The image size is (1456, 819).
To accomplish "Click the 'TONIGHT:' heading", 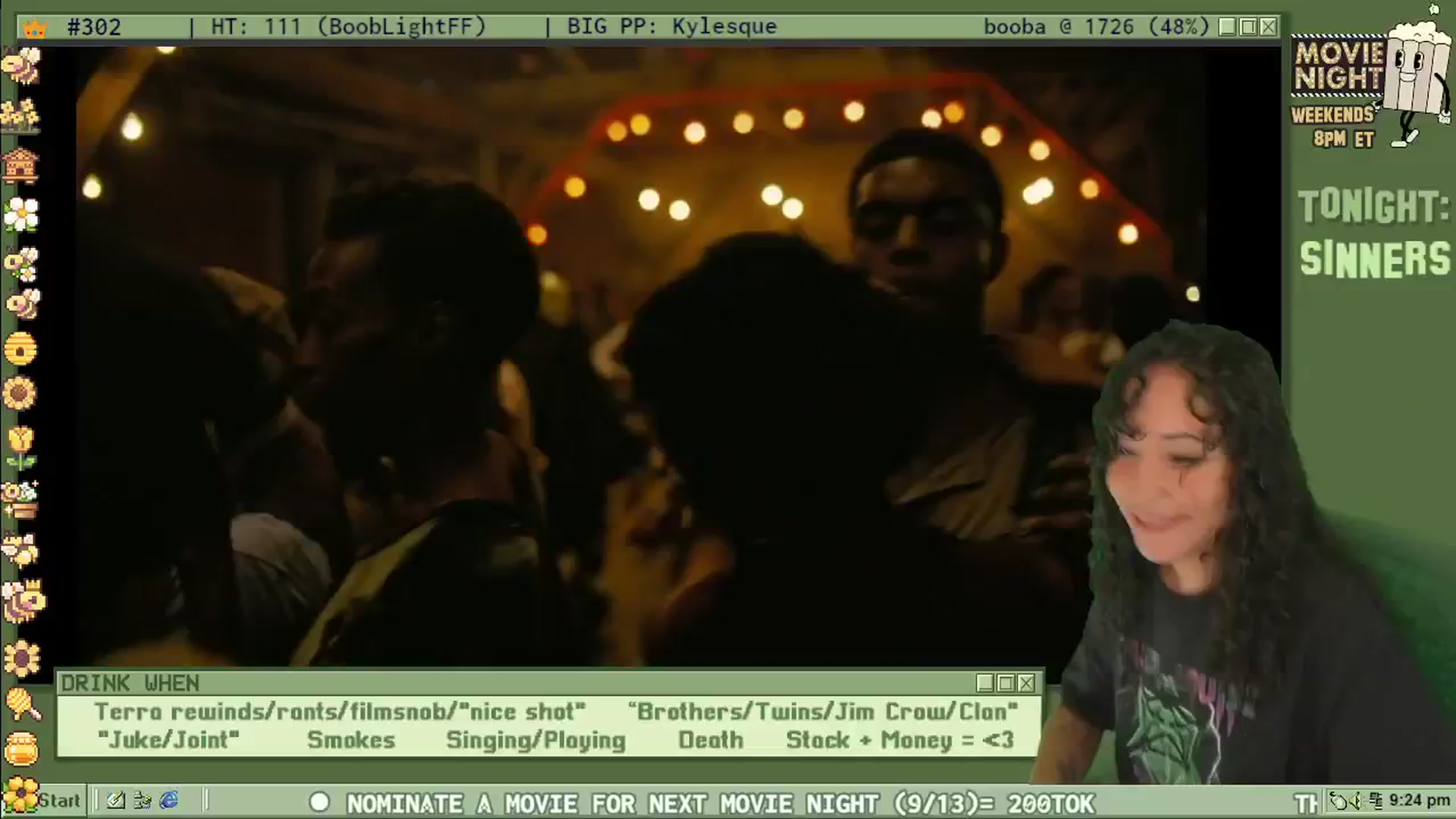I will point(1373,207).
